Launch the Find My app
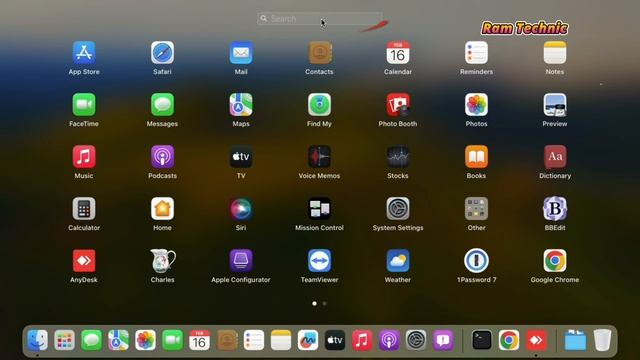The image size is (640, 360). click(x=320, y=104)
